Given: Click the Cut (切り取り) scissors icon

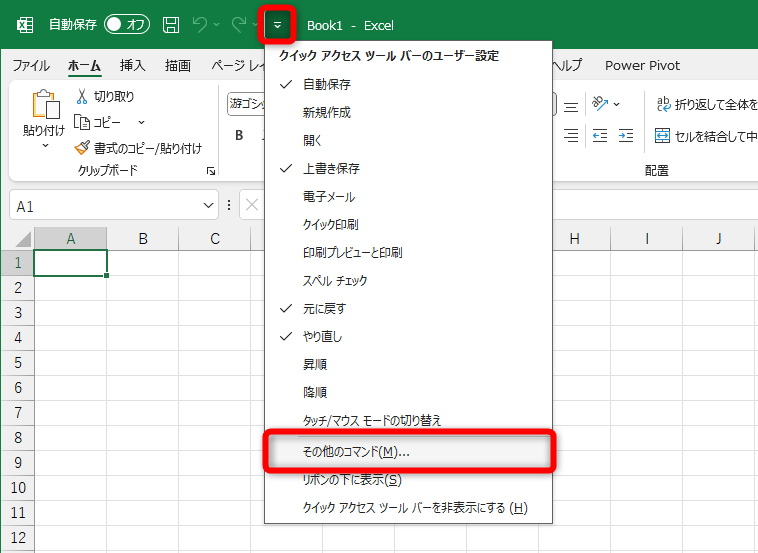Looking at the screenshot, I should (x=81, y=96).
